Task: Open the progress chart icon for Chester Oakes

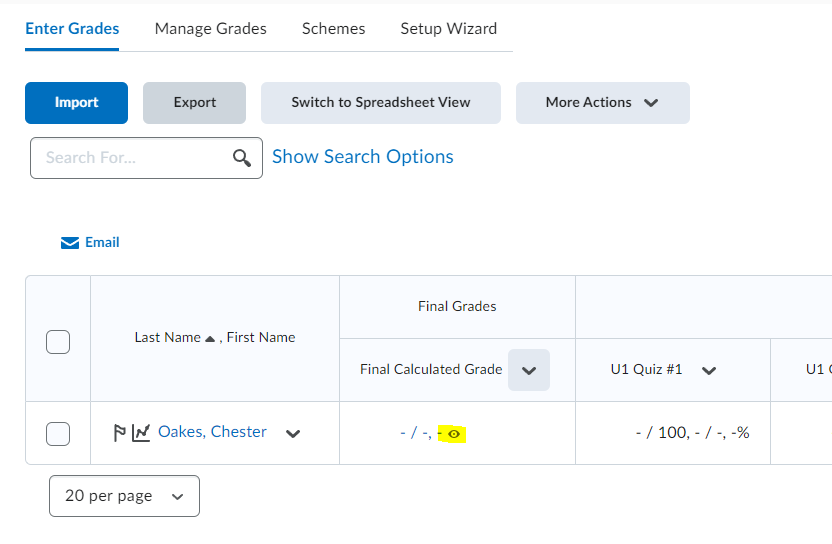Action: coord(141,433)
